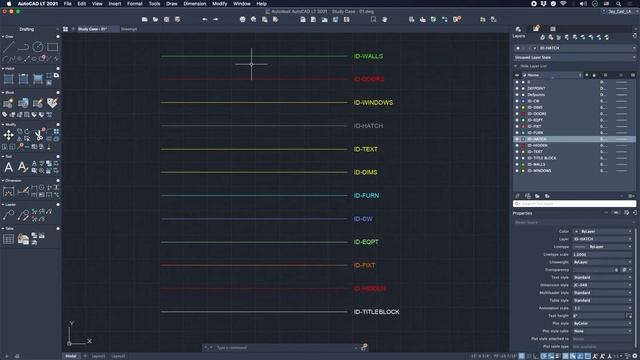The image size is (640, 360).
Task: Change color swatch of ID-FIXT layer
Action: tap(523, 127)
